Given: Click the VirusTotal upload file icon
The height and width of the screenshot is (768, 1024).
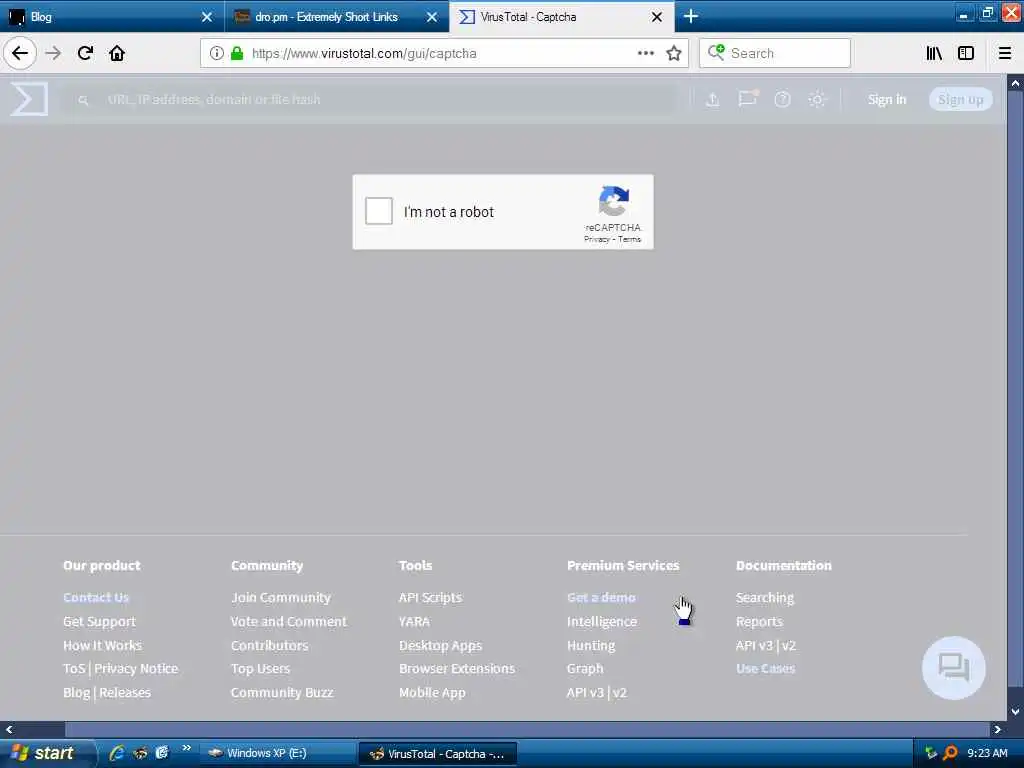Looking at the screenshot, I should (x=712, y=99).
